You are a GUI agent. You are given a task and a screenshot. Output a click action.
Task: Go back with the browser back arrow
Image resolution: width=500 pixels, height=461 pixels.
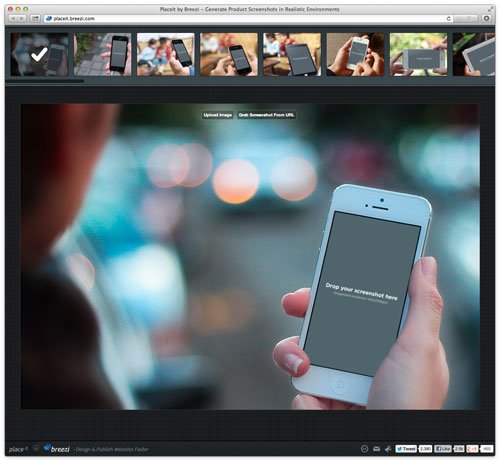[13, 18]
